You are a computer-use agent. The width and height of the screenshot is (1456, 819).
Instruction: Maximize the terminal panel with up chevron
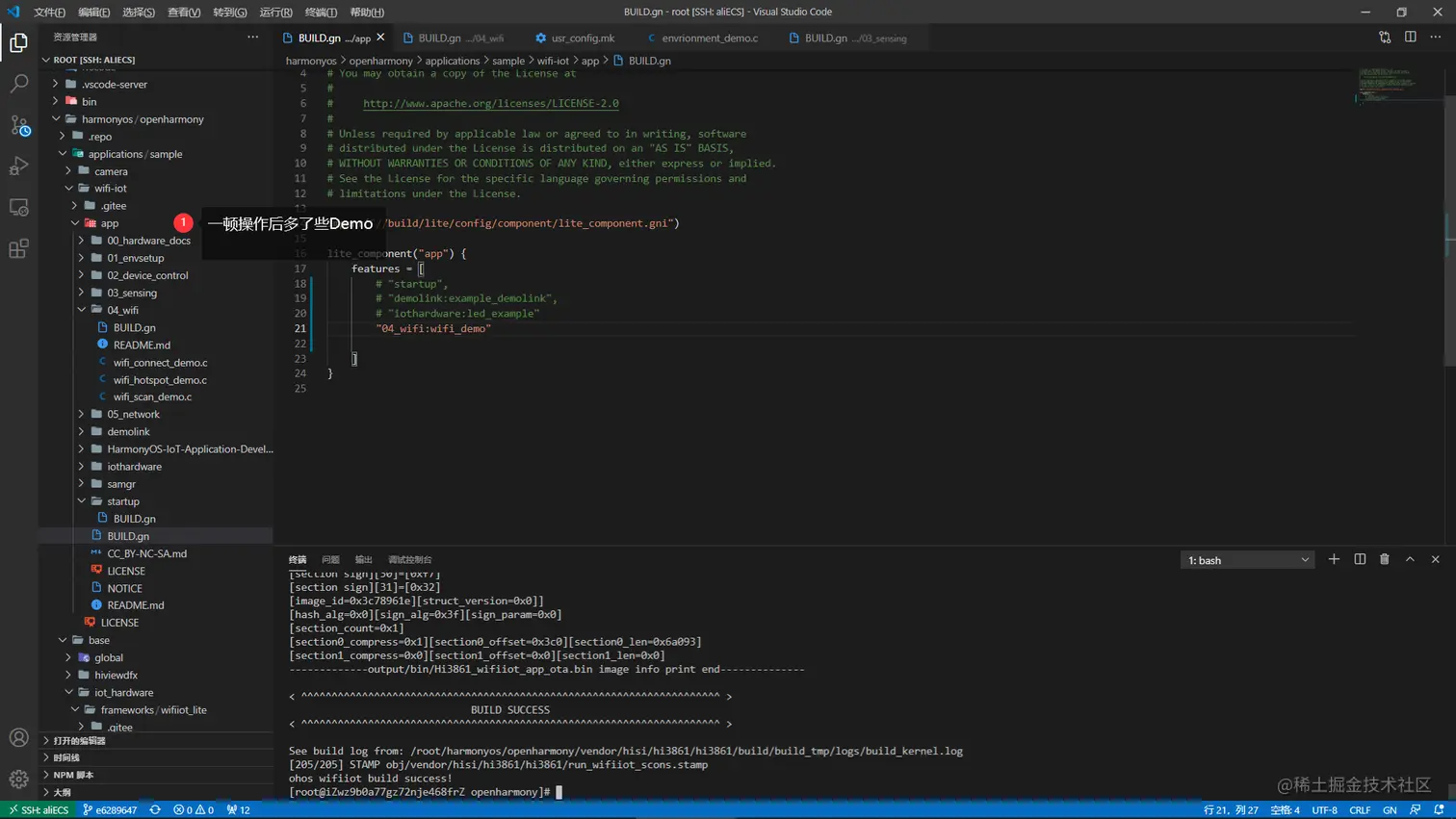coord(1410,559)
